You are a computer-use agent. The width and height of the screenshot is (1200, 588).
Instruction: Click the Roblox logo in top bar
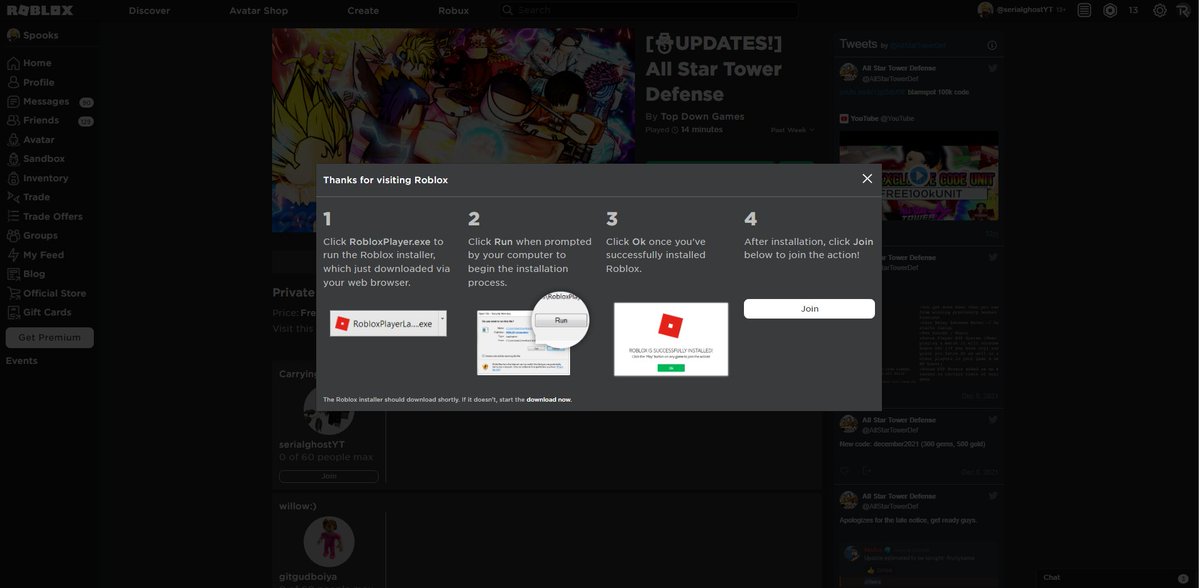[x=40, y=10]
